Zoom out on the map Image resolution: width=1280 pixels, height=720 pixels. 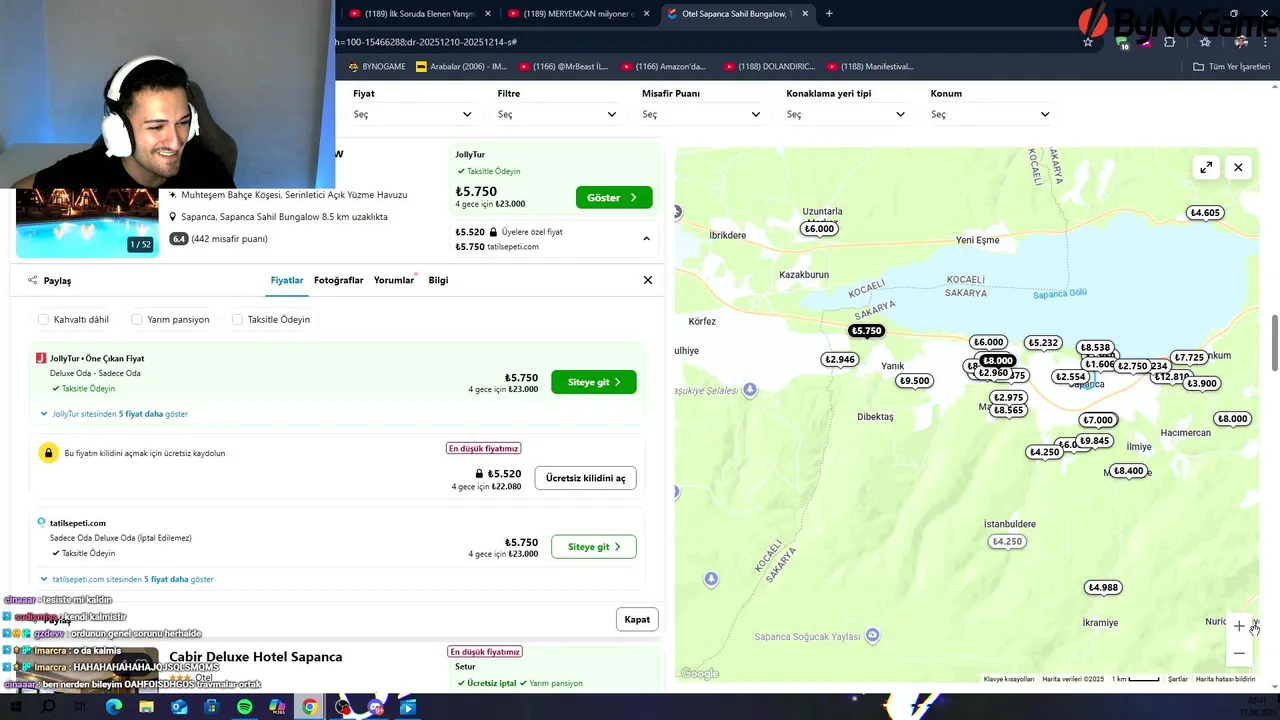pos(1239,653)
